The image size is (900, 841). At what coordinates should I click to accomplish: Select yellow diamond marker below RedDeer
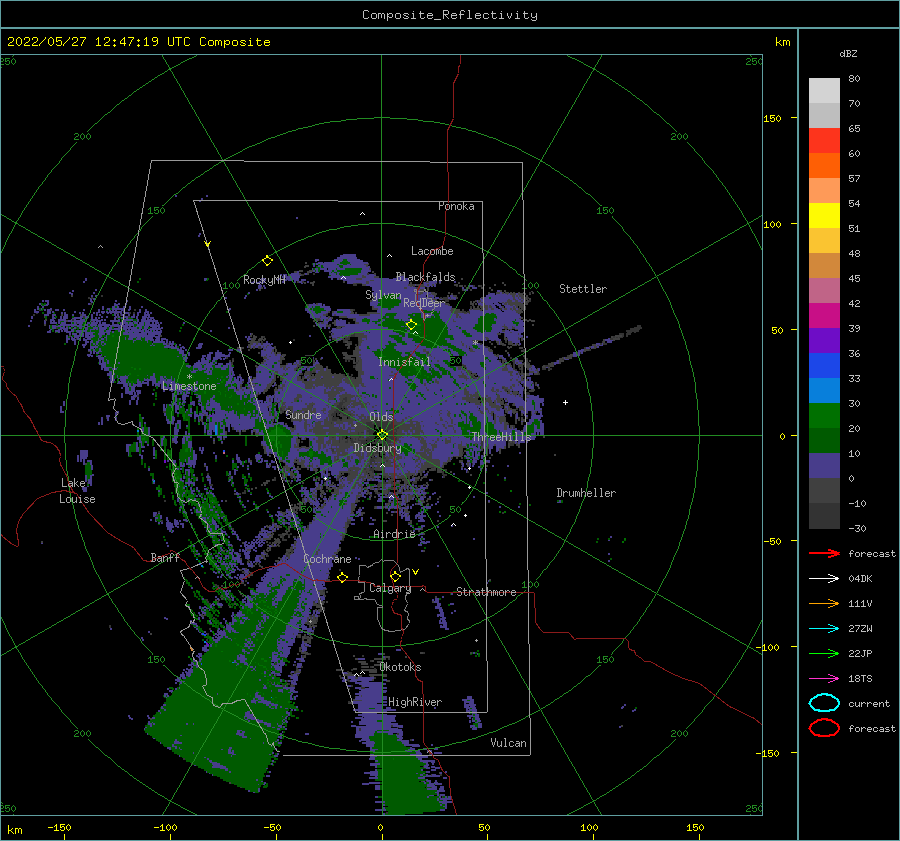pyautogui.click(x=411, y=325)
